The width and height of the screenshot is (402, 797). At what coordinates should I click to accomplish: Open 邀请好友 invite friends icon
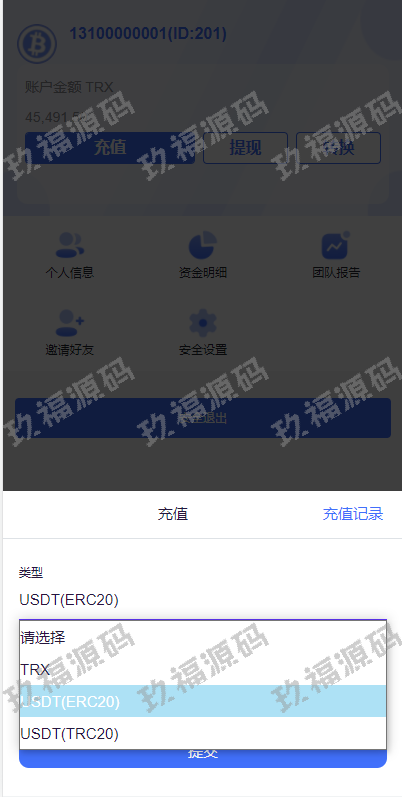click(x=70, y=323)
